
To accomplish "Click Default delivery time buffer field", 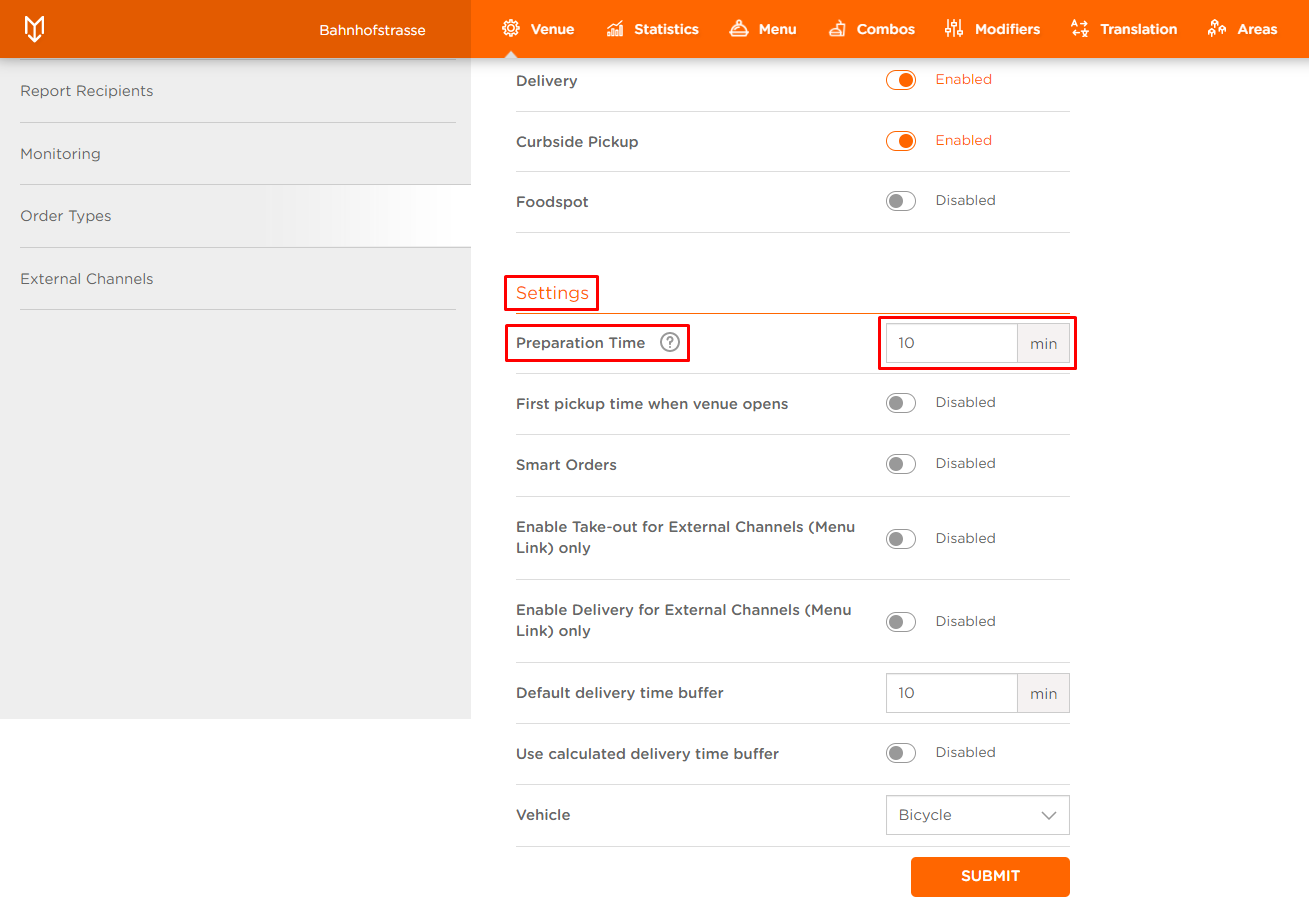I will (951, 693).
